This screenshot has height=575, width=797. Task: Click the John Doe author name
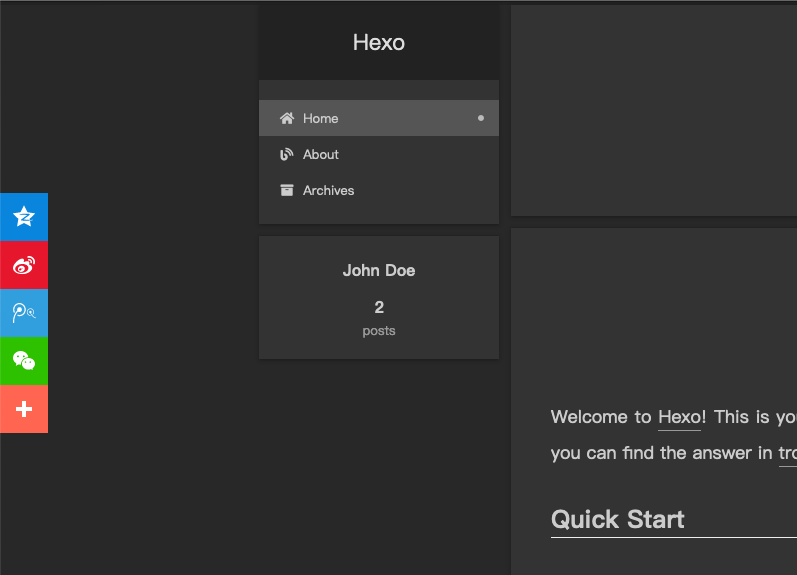point(379,270)
